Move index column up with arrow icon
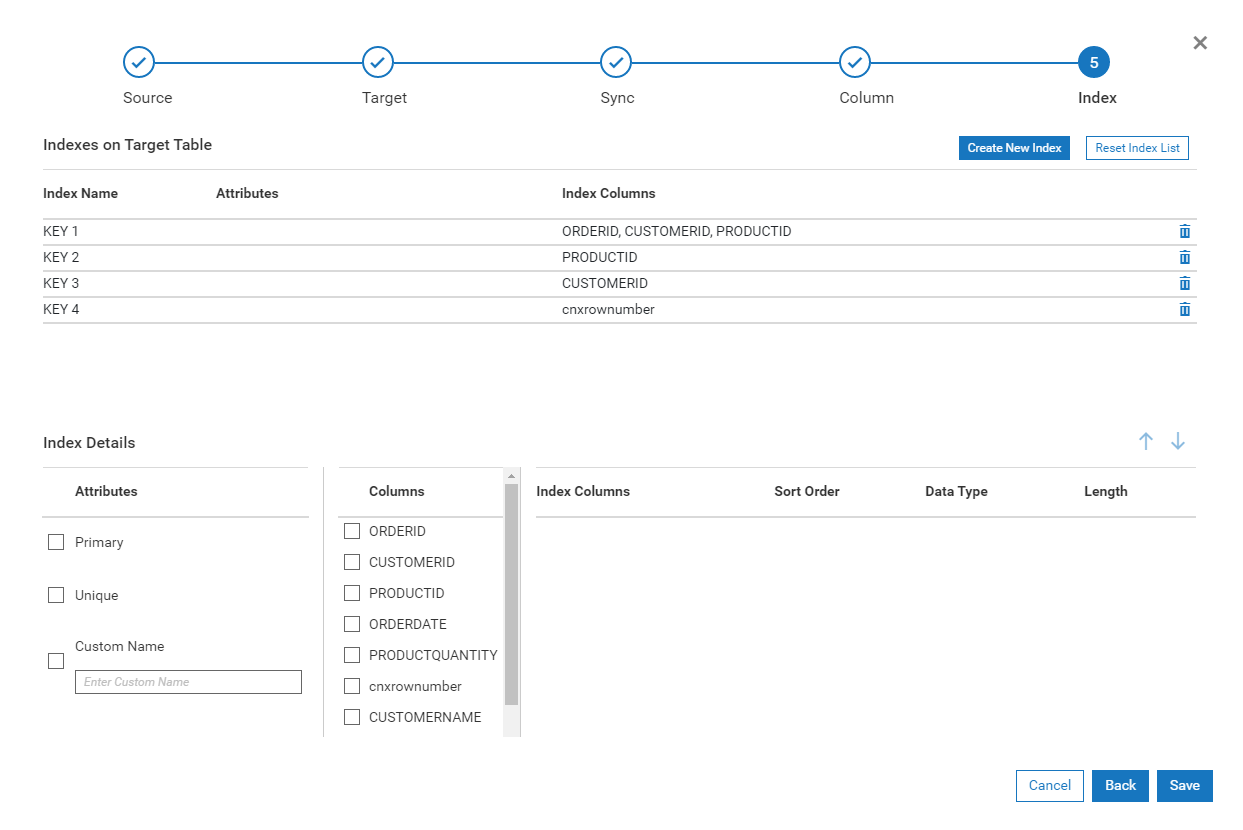Screen dimensions: 1243x830 (1146, 441)
